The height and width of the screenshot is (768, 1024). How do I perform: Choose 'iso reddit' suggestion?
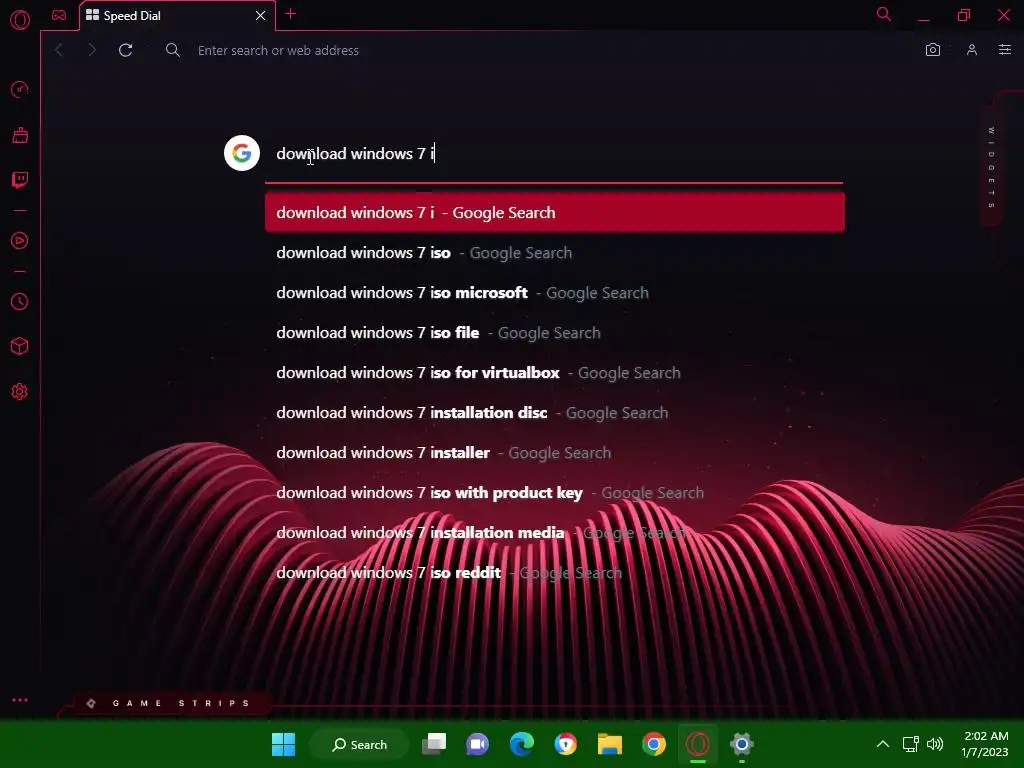click(x=554, y=573)
